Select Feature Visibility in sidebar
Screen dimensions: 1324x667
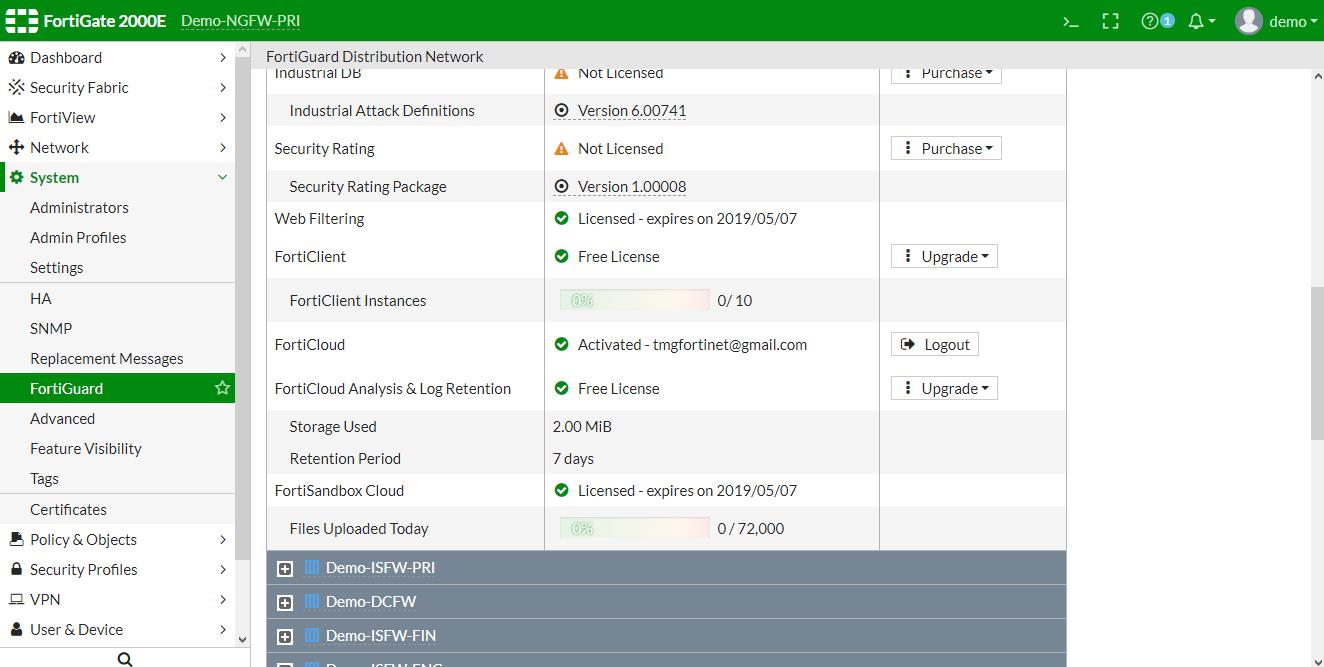(86, 448)
